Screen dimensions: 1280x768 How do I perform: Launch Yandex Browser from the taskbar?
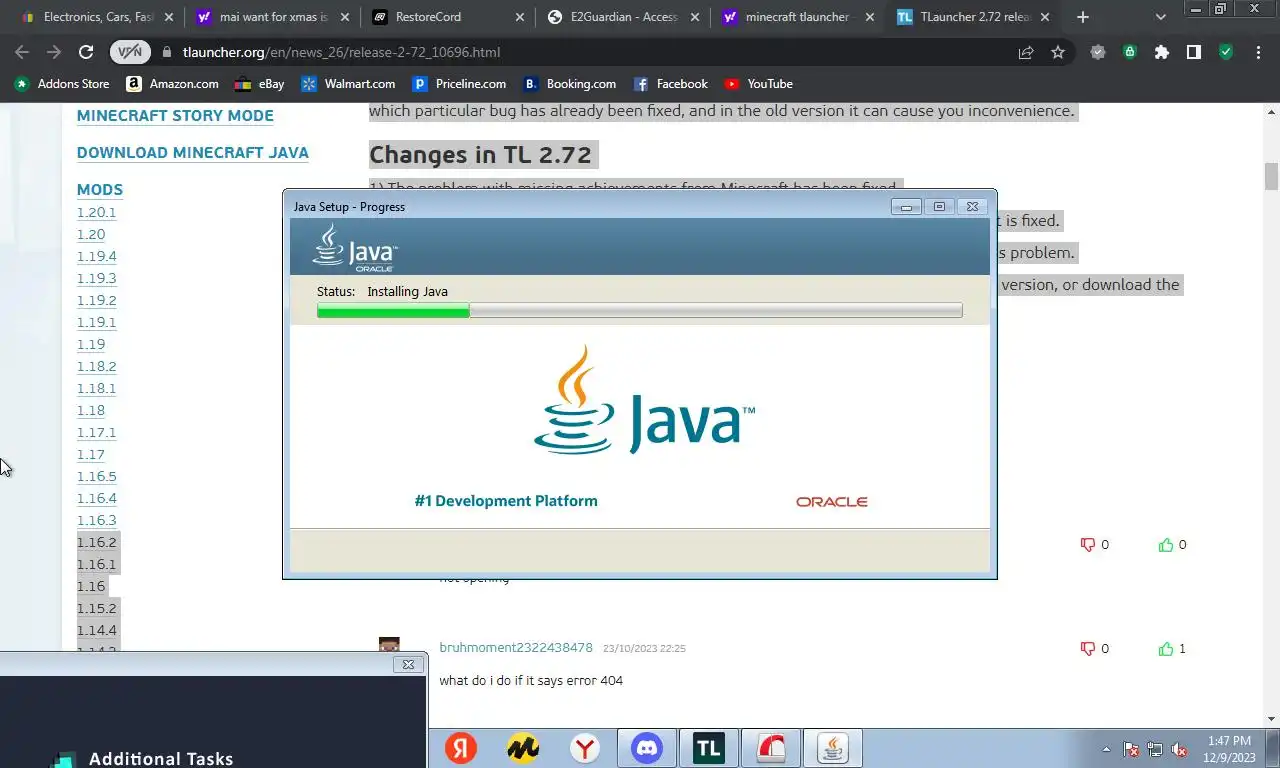point(585,748)
